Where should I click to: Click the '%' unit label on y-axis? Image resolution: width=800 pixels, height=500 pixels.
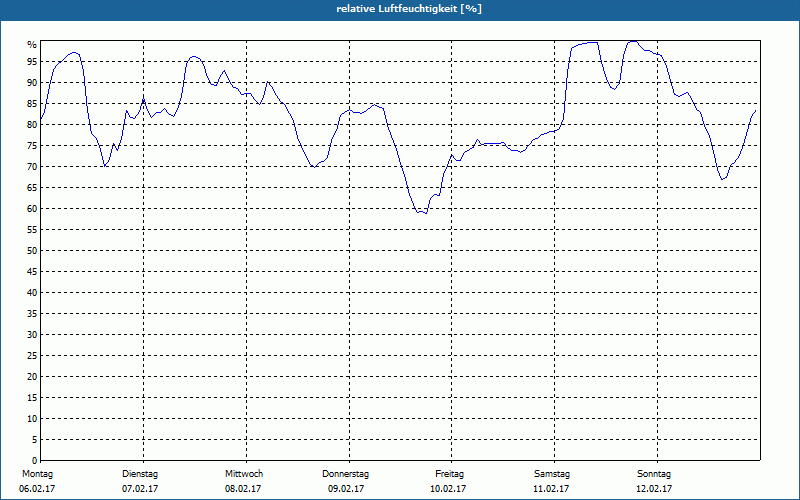[x=32, y=45]
